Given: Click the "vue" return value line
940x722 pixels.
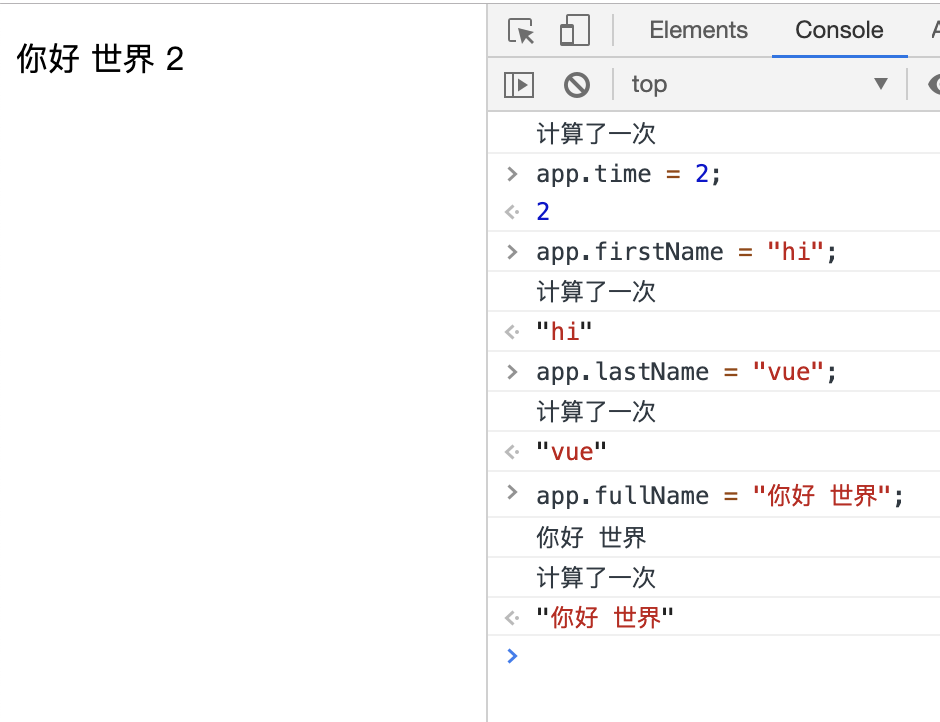Looking at the screenshot, I should click(571, 452).
